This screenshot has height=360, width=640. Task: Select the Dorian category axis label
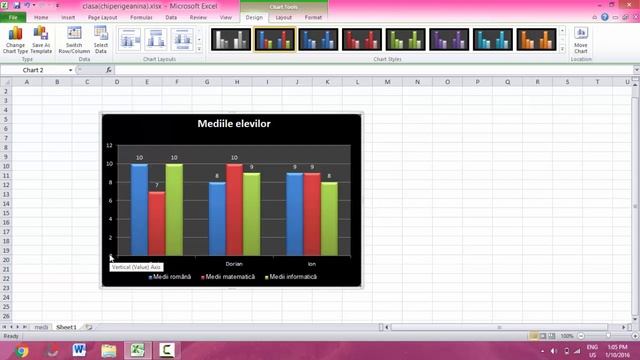[234, 264]
